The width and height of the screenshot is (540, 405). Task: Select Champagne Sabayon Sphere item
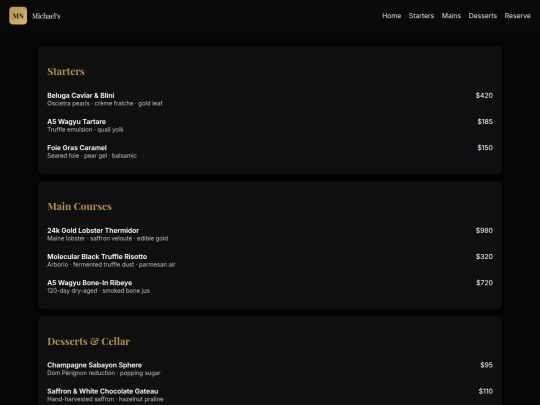tap(94, 365)
